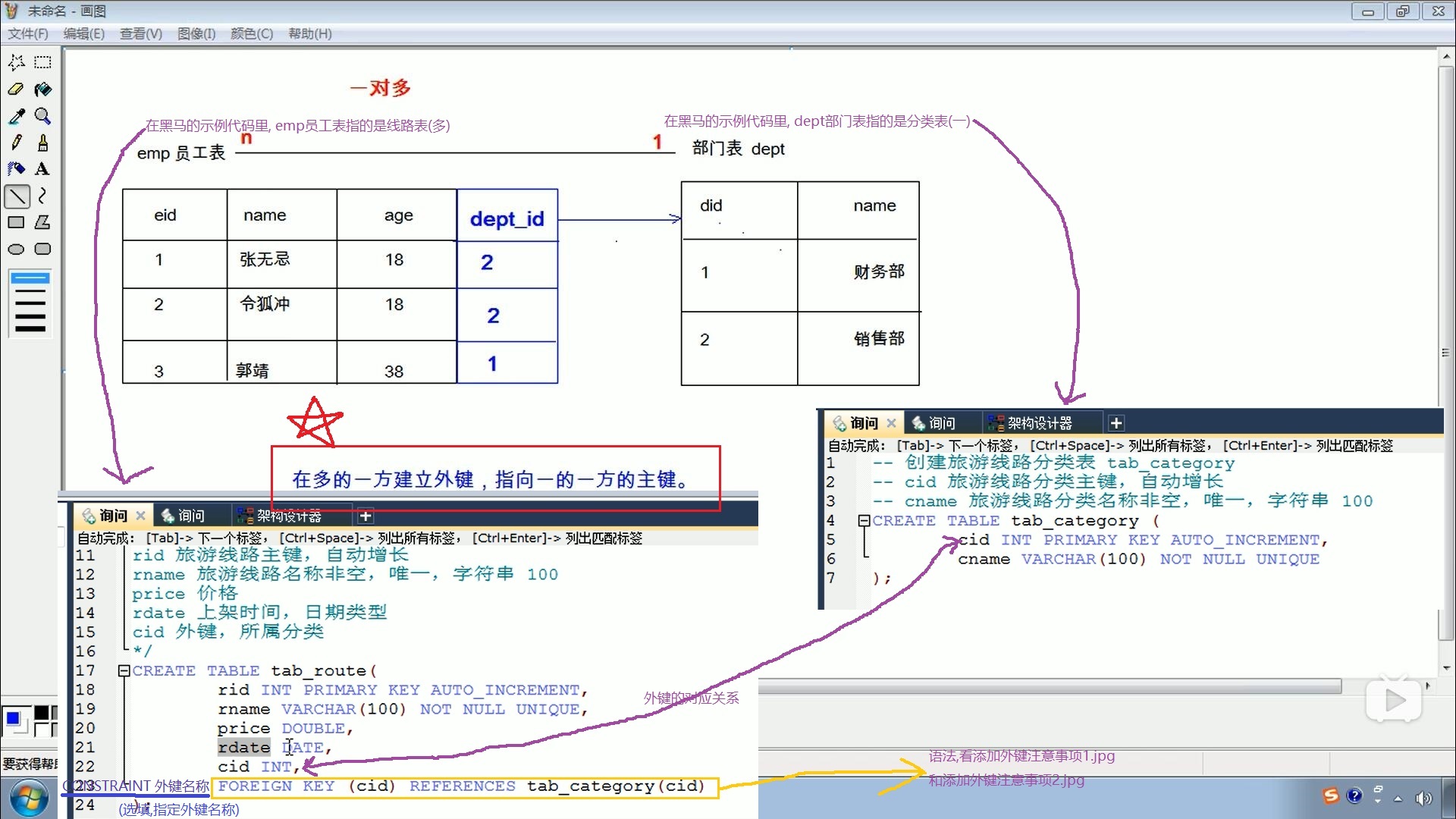Select the Magnifier tool

tap(43, 116)
